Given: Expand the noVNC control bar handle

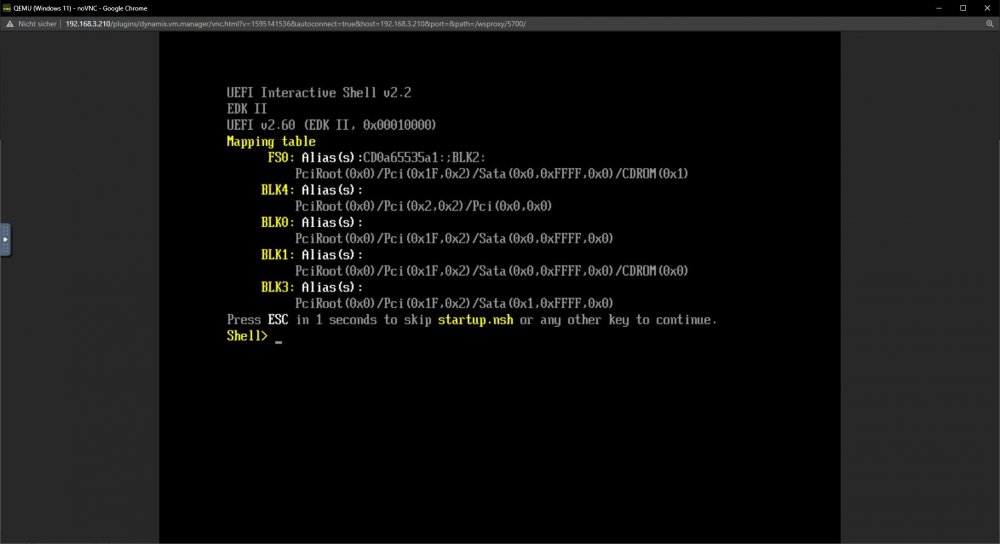Looking at the screenshot, I should pyautogui.click(x=5, y=239).
